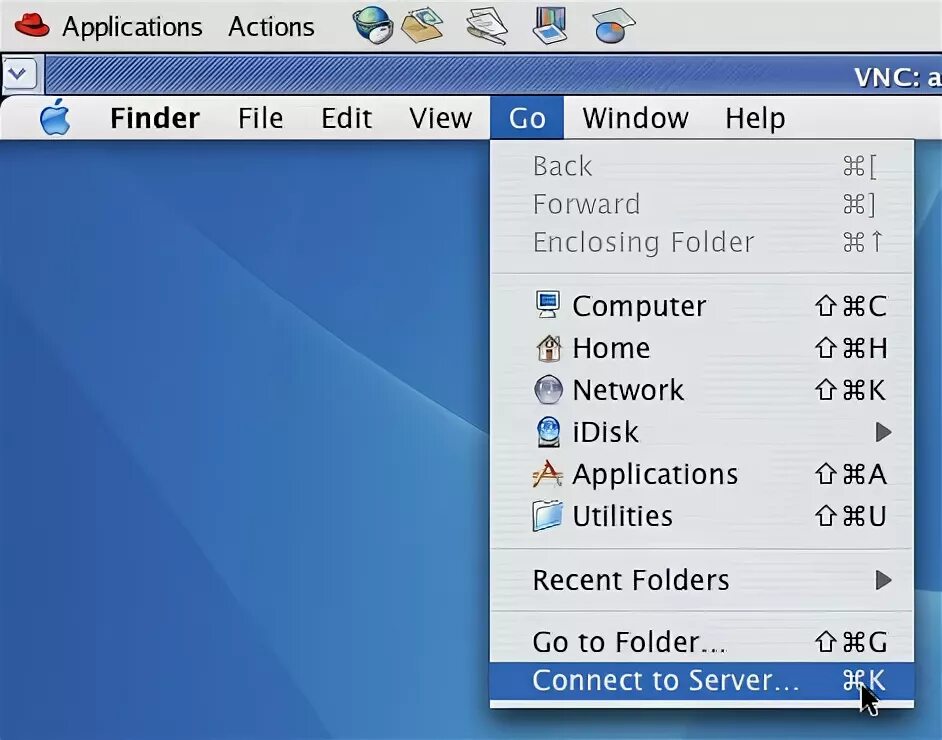The width and height of the screenshot is (942, 740).
Task: Open the email envelope launcher icon
Action: click(x=422, y=25)
